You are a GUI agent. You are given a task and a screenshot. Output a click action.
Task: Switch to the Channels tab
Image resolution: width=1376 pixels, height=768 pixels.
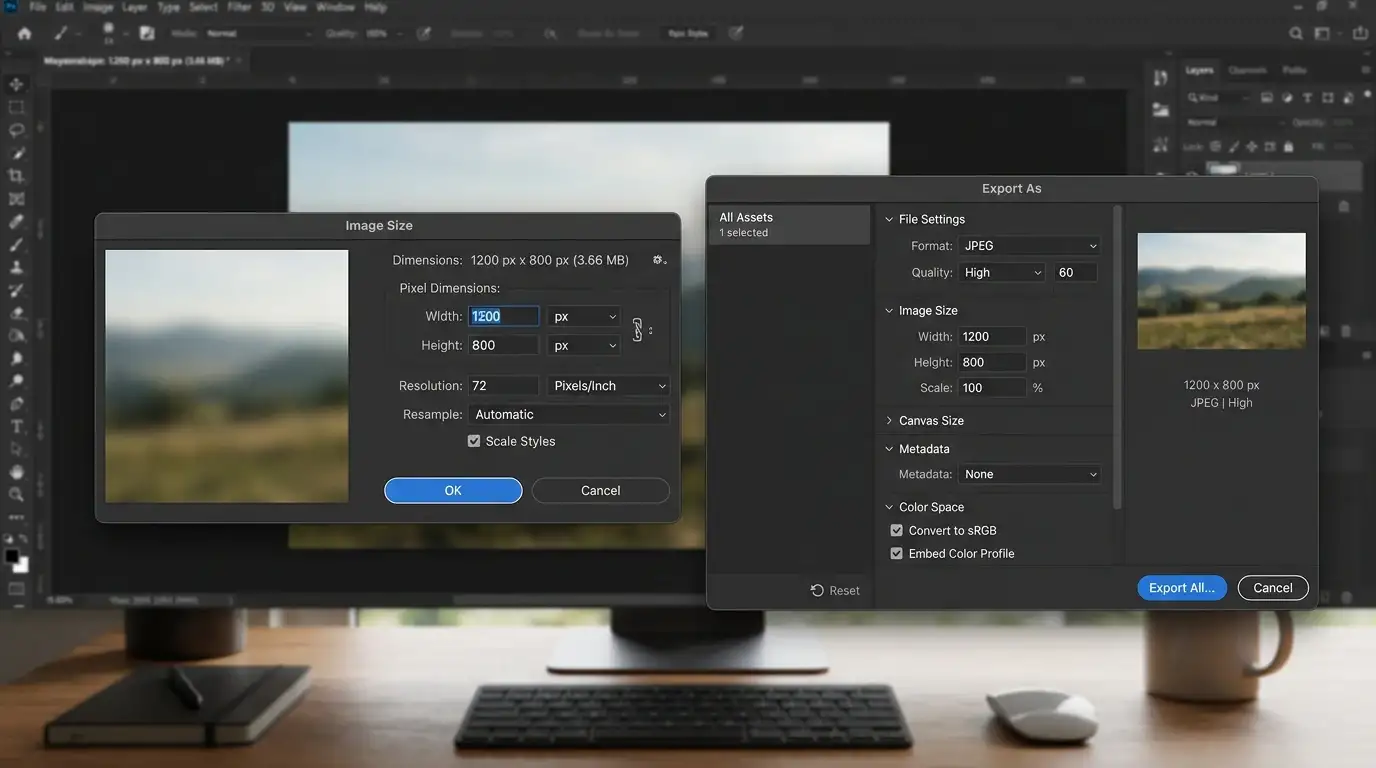[x=1247, y=70]
